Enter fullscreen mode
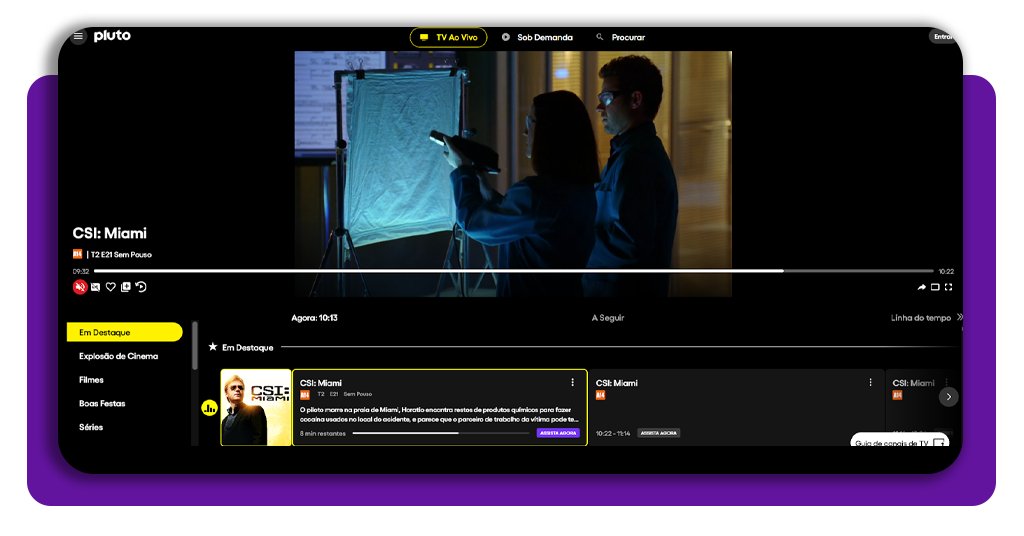The height and width of the screenshot is (536, 1024). (x=948, y=287)
